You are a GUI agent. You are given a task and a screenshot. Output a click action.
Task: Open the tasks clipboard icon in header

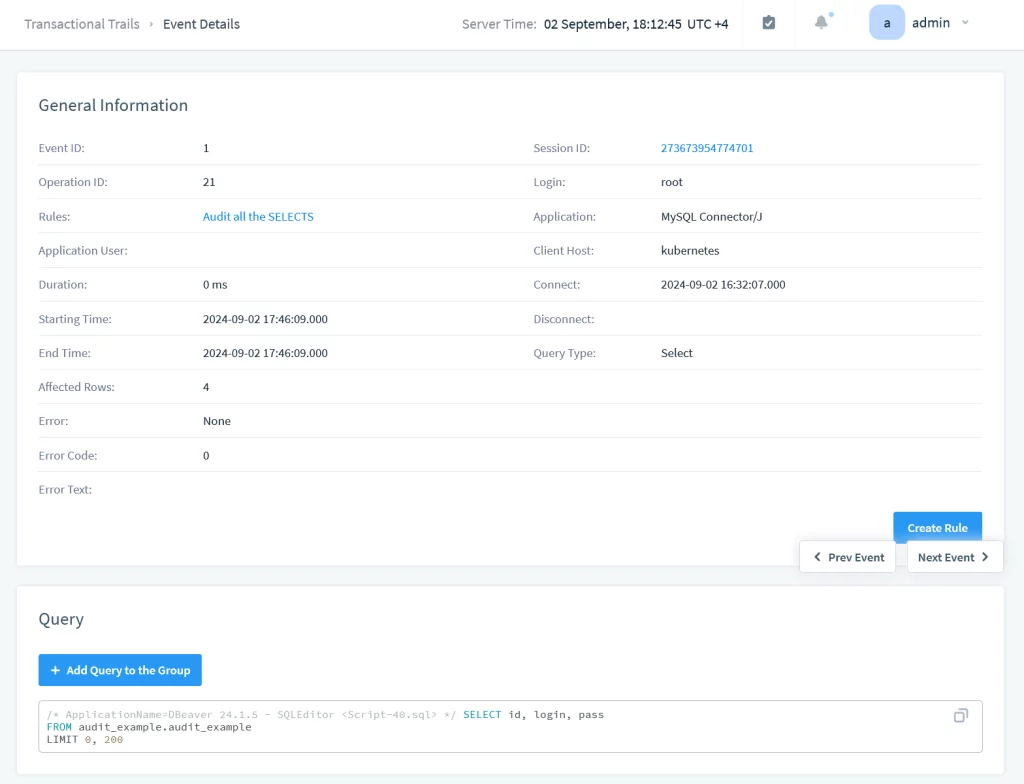[769, 23]
